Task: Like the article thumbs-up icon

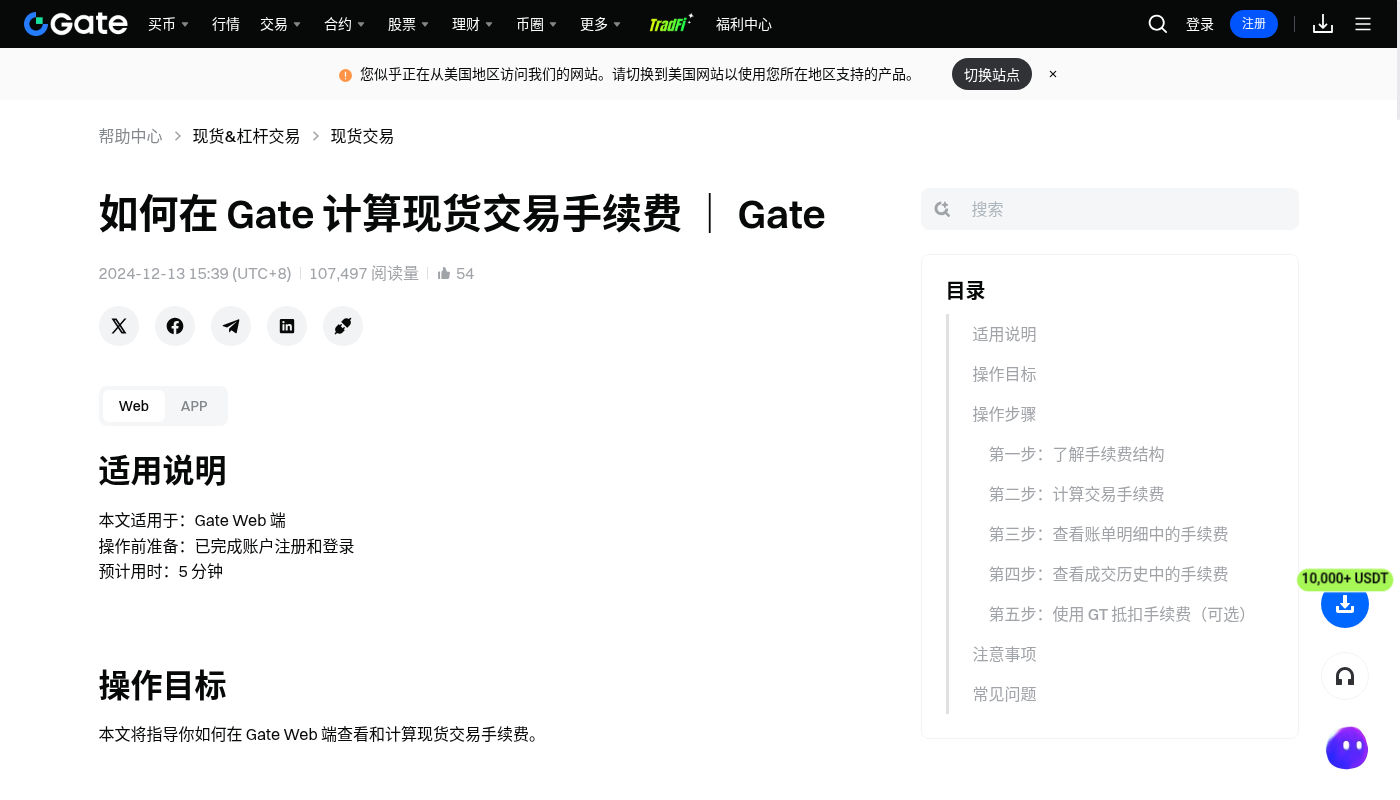Action: tap(444, 273)
